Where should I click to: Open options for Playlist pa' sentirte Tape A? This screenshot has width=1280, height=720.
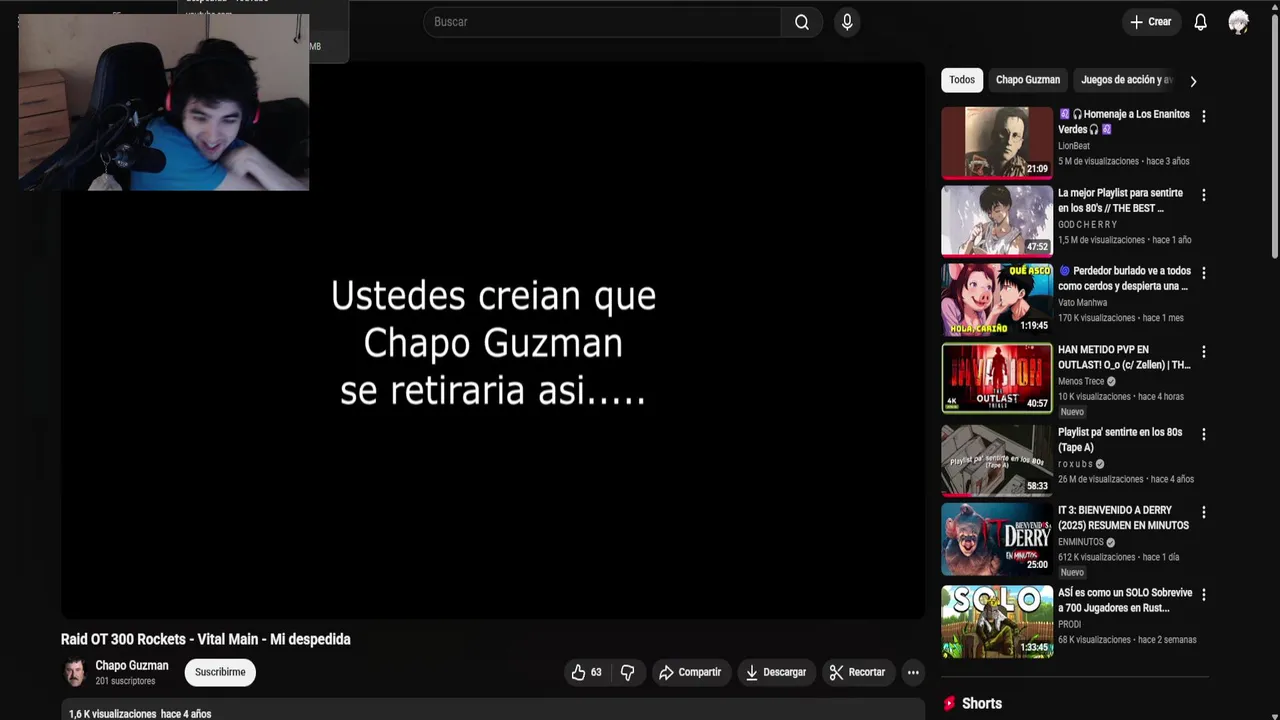click(x=1203, y=434)
